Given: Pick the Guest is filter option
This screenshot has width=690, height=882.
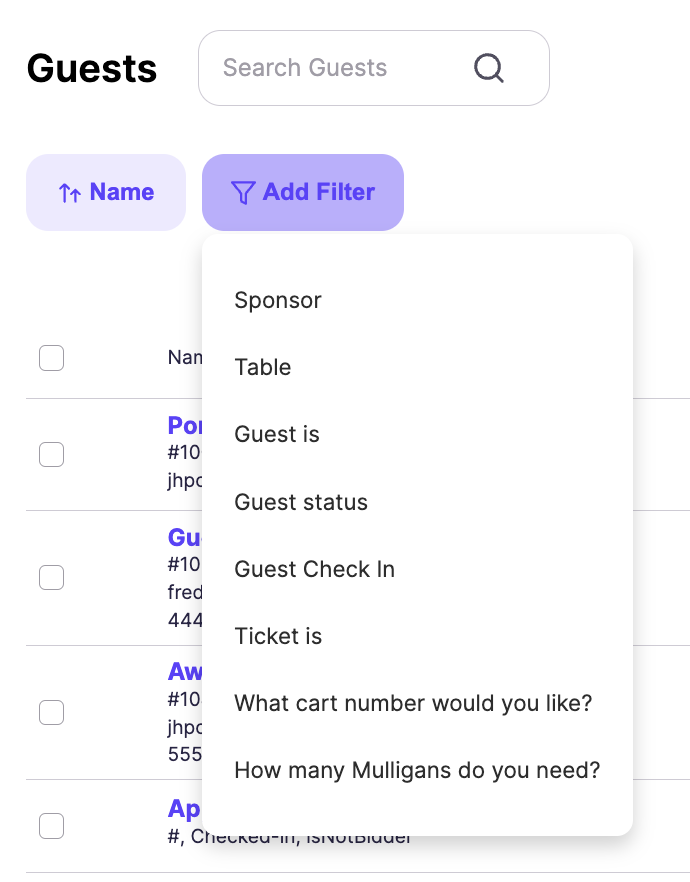Looking at the screenshot, I should click(x=276, y=434).
